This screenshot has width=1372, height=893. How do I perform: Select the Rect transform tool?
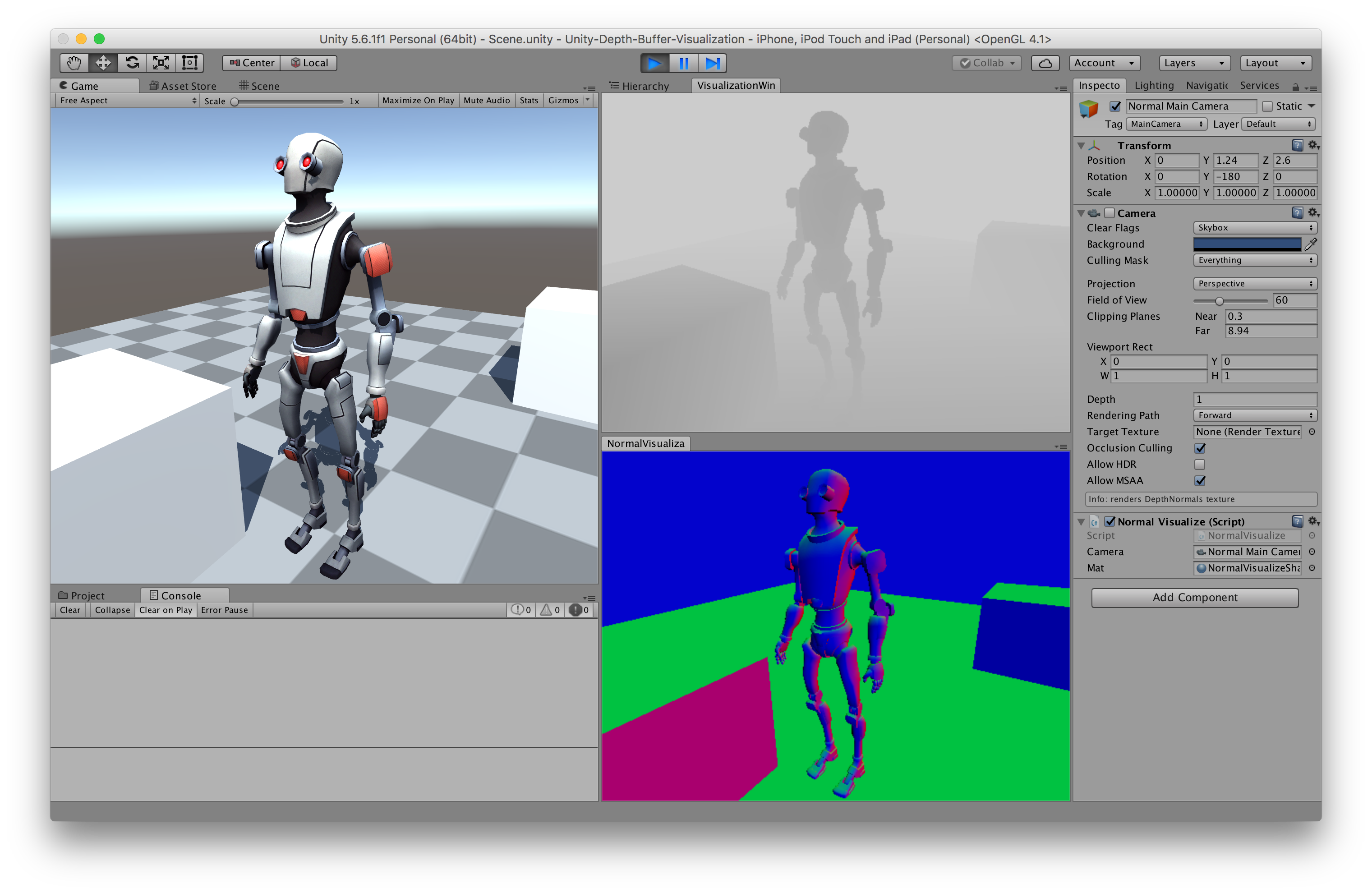coord(190,63)
